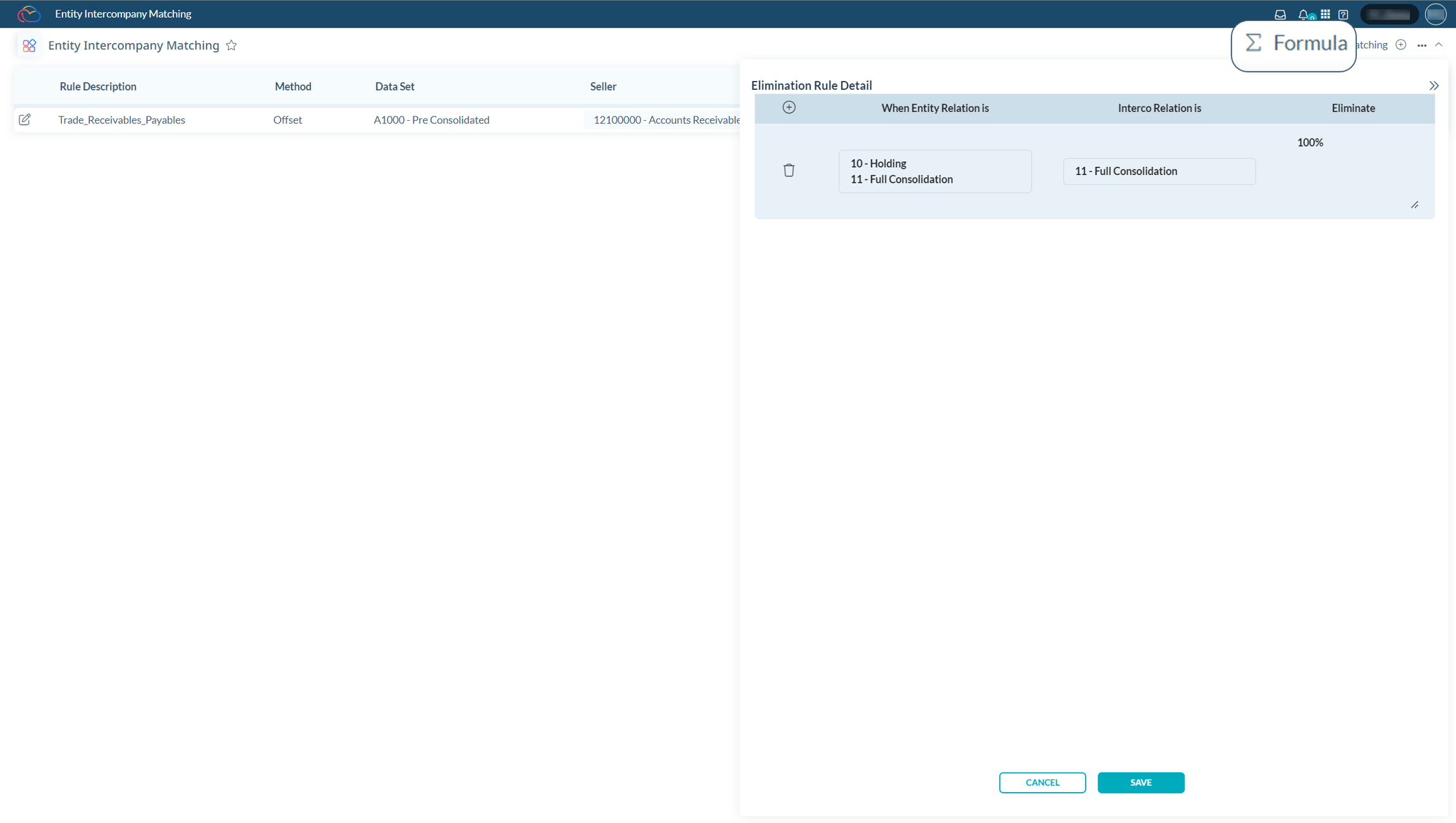
Task: Click the plus icon in Elimination Rule Detail header
Action: point(789,107)
